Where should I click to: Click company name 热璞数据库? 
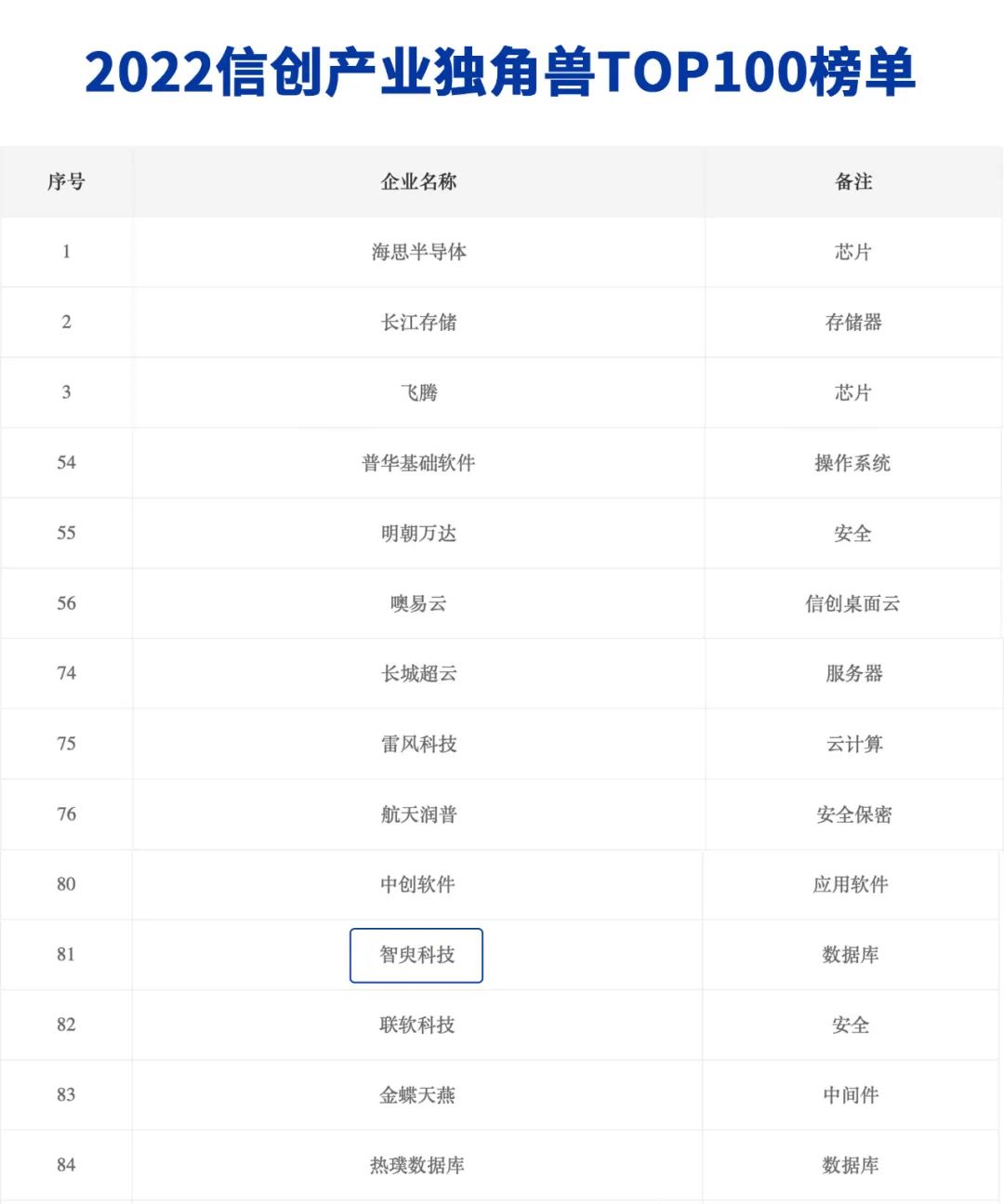(416, 1166)
